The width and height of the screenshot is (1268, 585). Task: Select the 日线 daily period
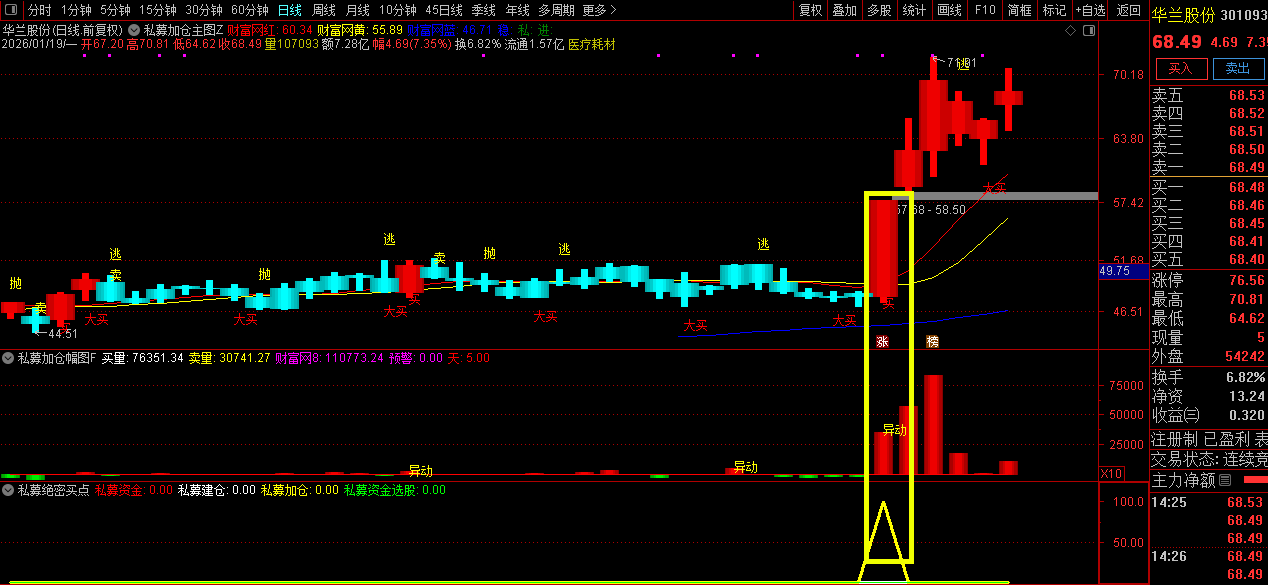pyautogui.click(x=290, y=10)
